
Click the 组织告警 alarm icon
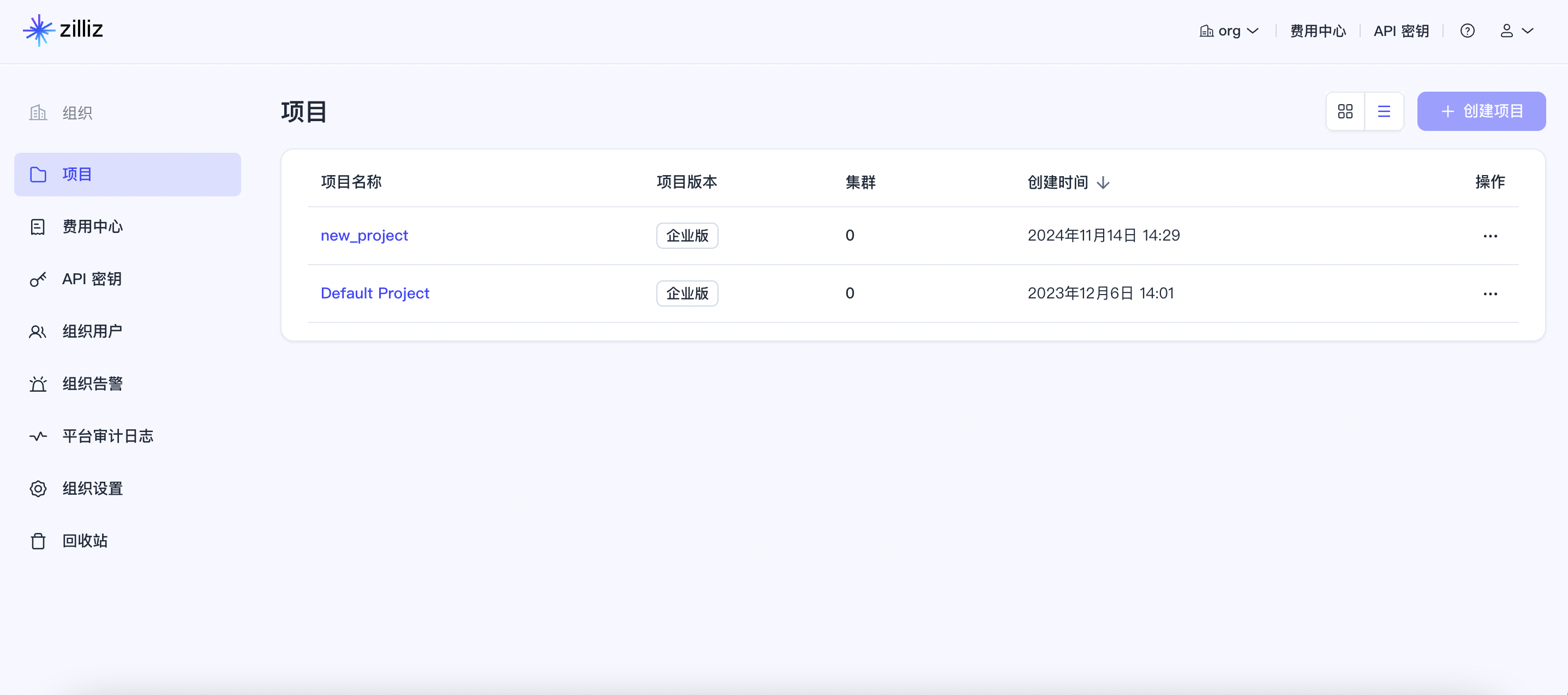(38, 384)
